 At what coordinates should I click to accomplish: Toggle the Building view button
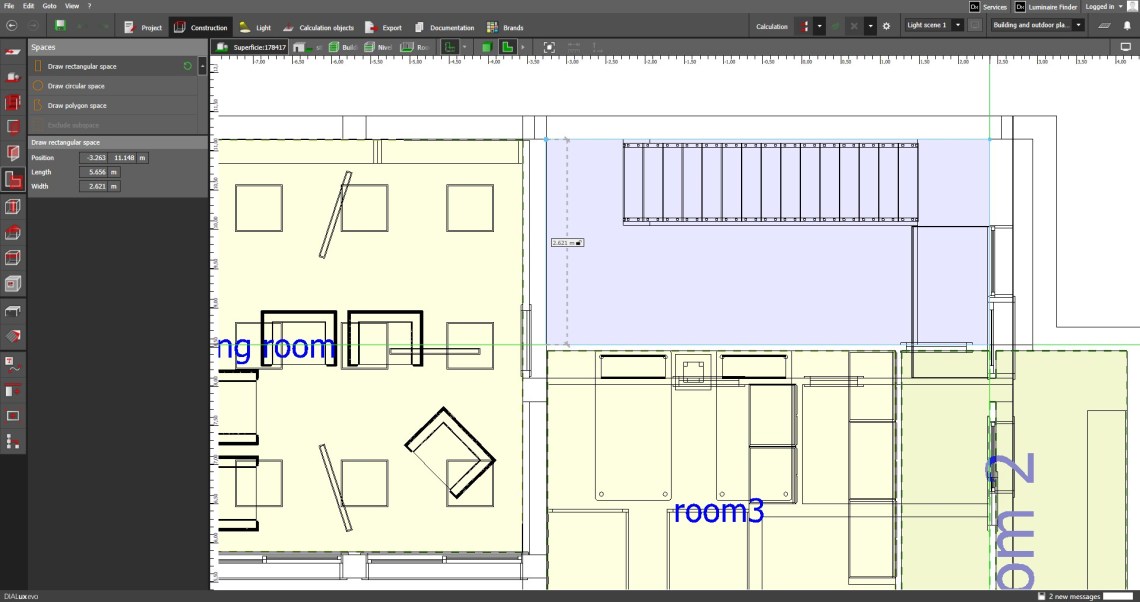pyautogui.click(x=345, y=47)
